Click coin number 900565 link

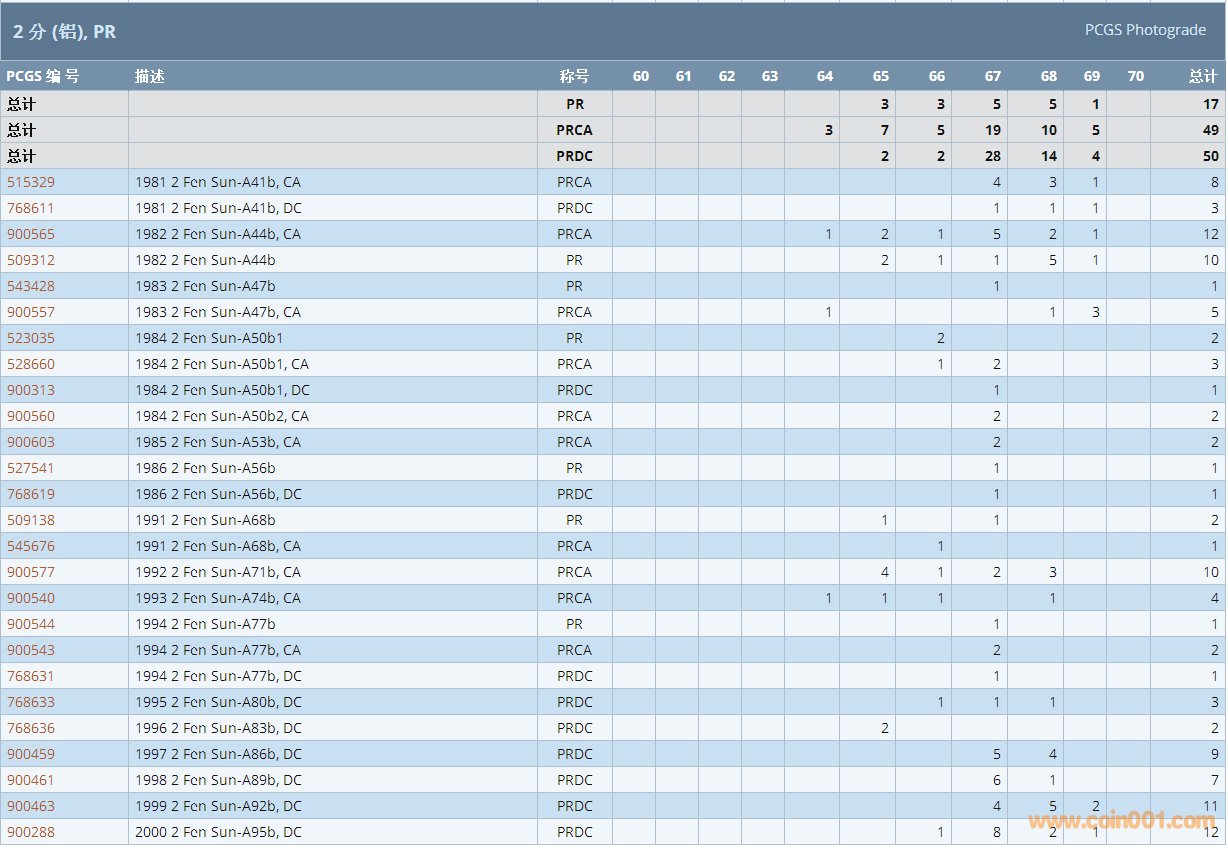(31, 234)
